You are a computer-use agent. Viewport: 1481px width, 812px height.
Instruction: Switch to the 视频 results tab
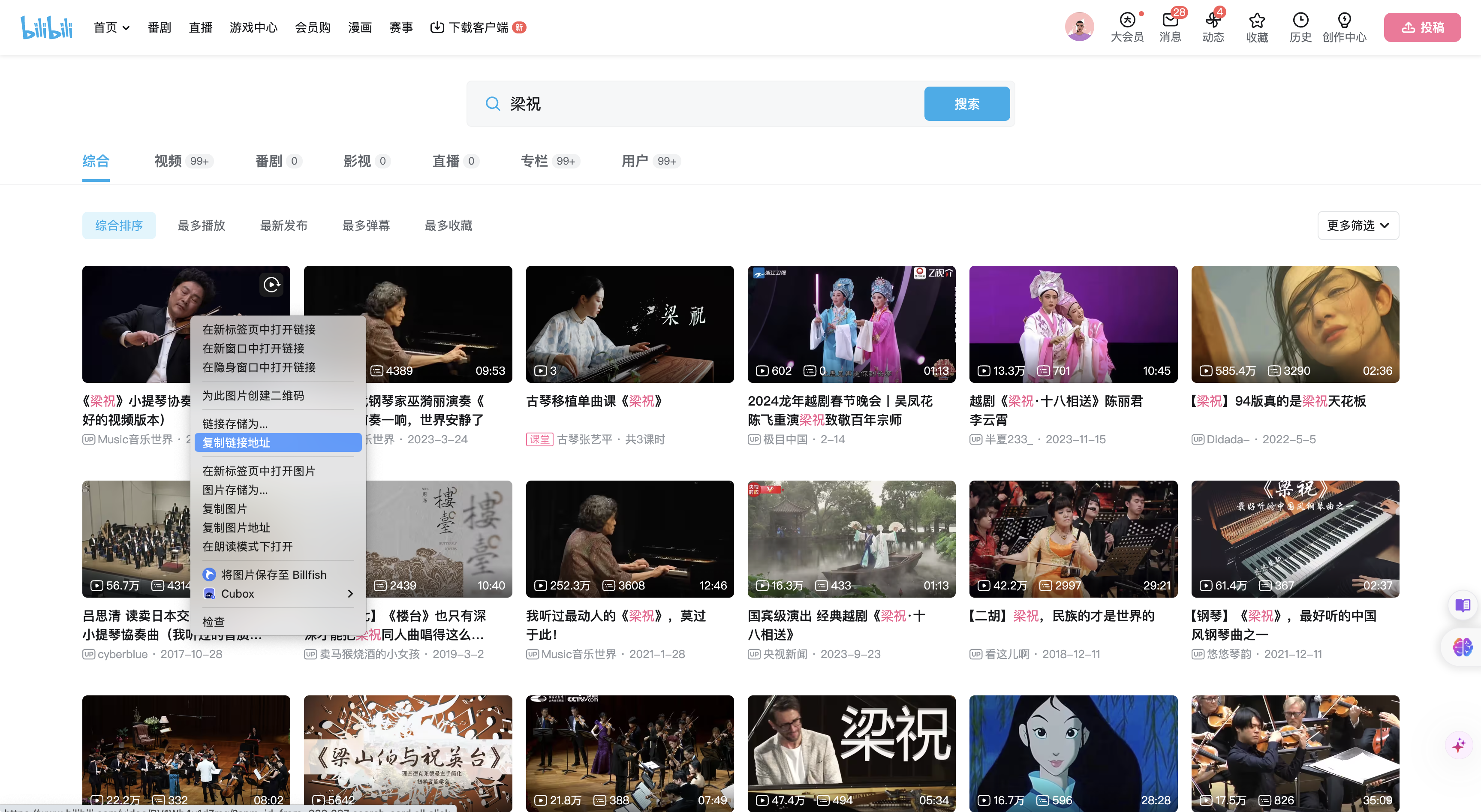coord(168,161)
